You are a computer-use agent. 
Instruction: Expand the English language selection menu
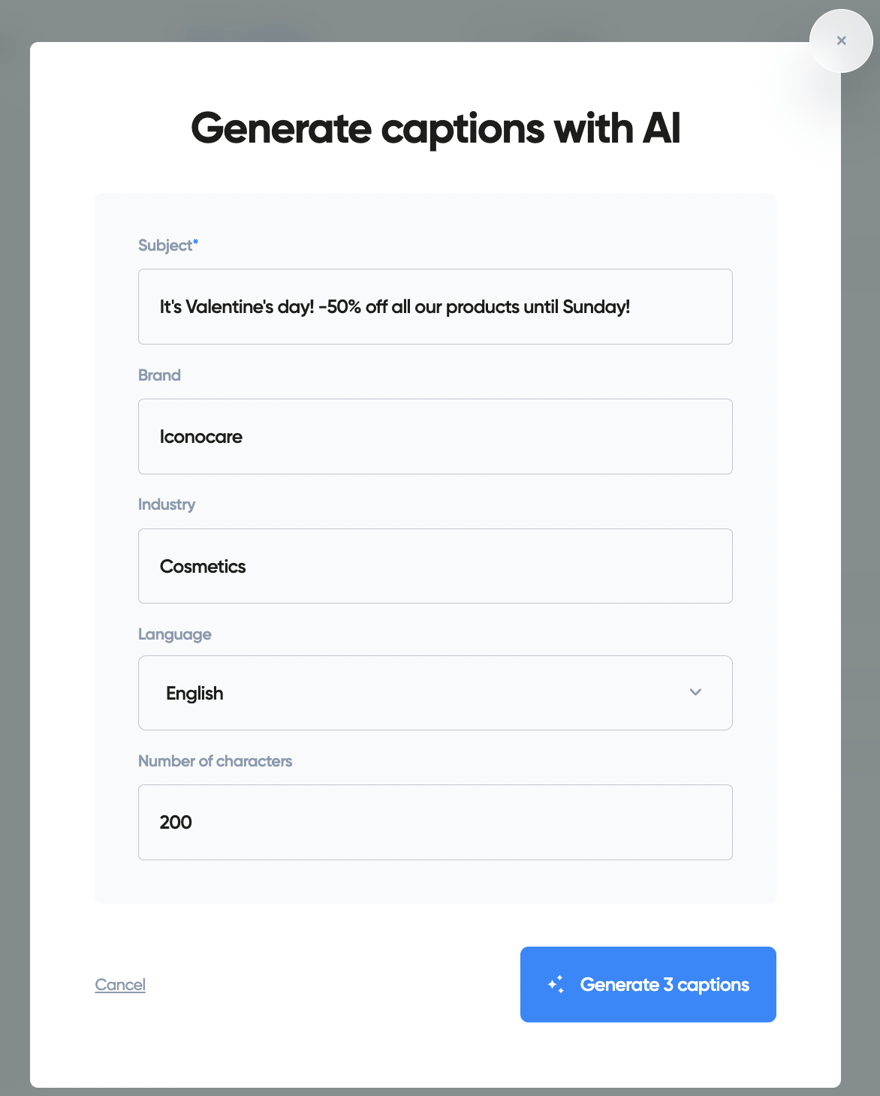(x=435, y=692)
